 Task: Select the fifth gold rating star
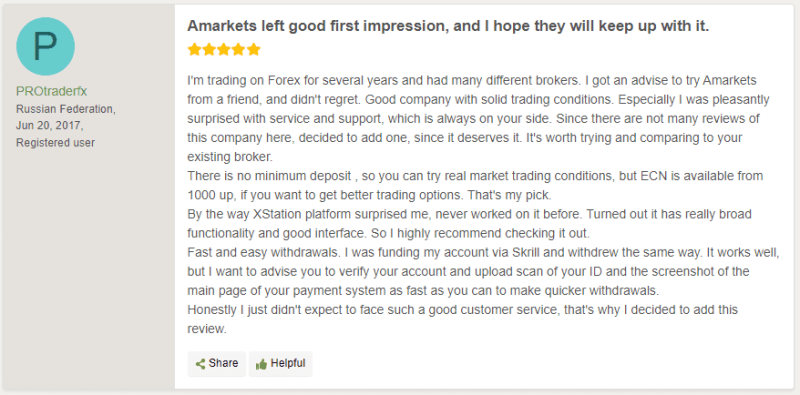tap(254, 50)
